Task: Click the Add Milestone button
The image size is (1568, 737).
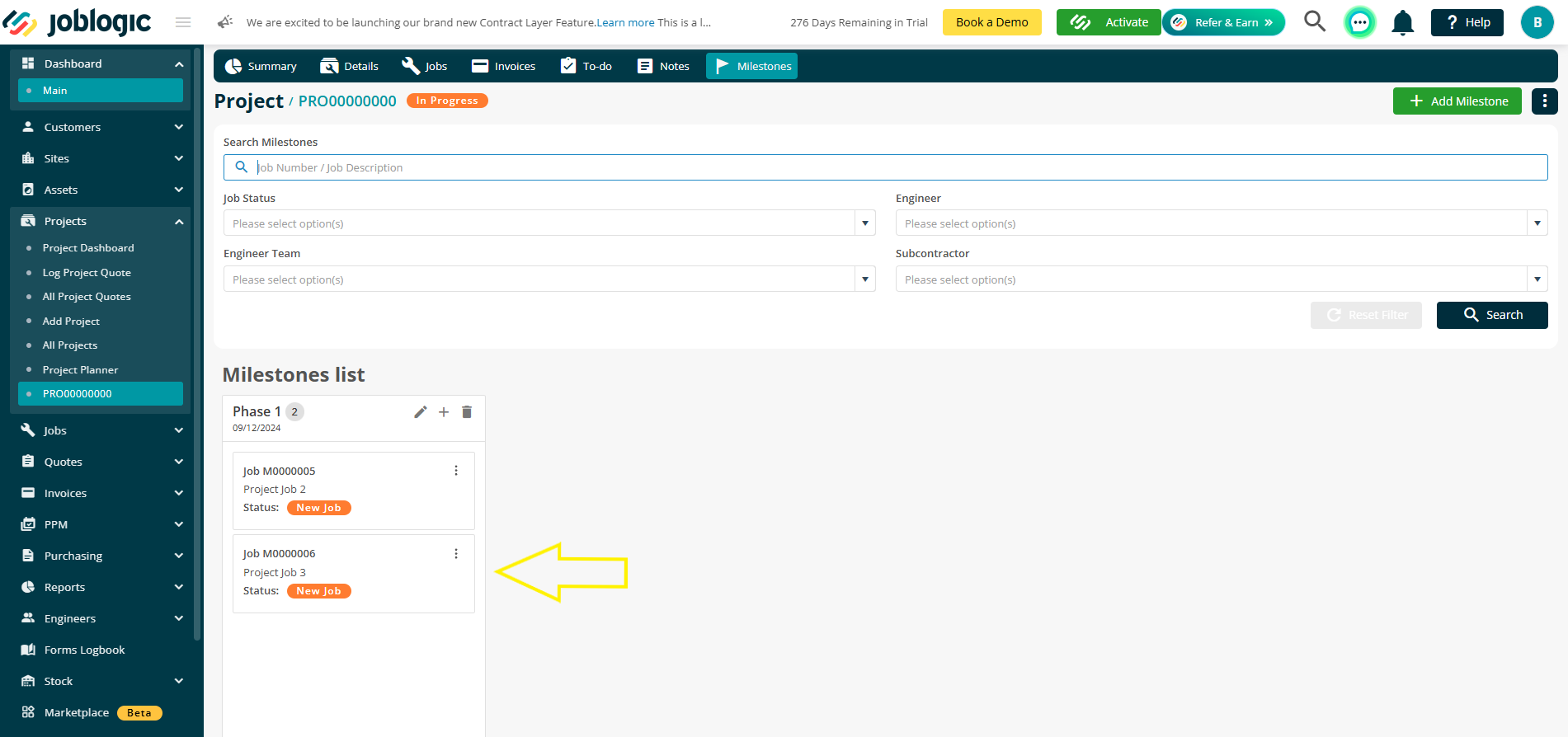Action: (1457, 101)
